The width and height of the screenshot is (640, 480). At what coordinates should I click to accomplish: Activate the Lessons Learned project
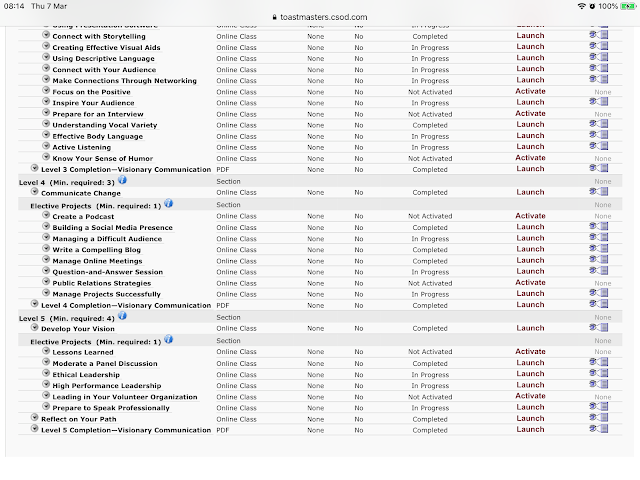coord(530,351)
